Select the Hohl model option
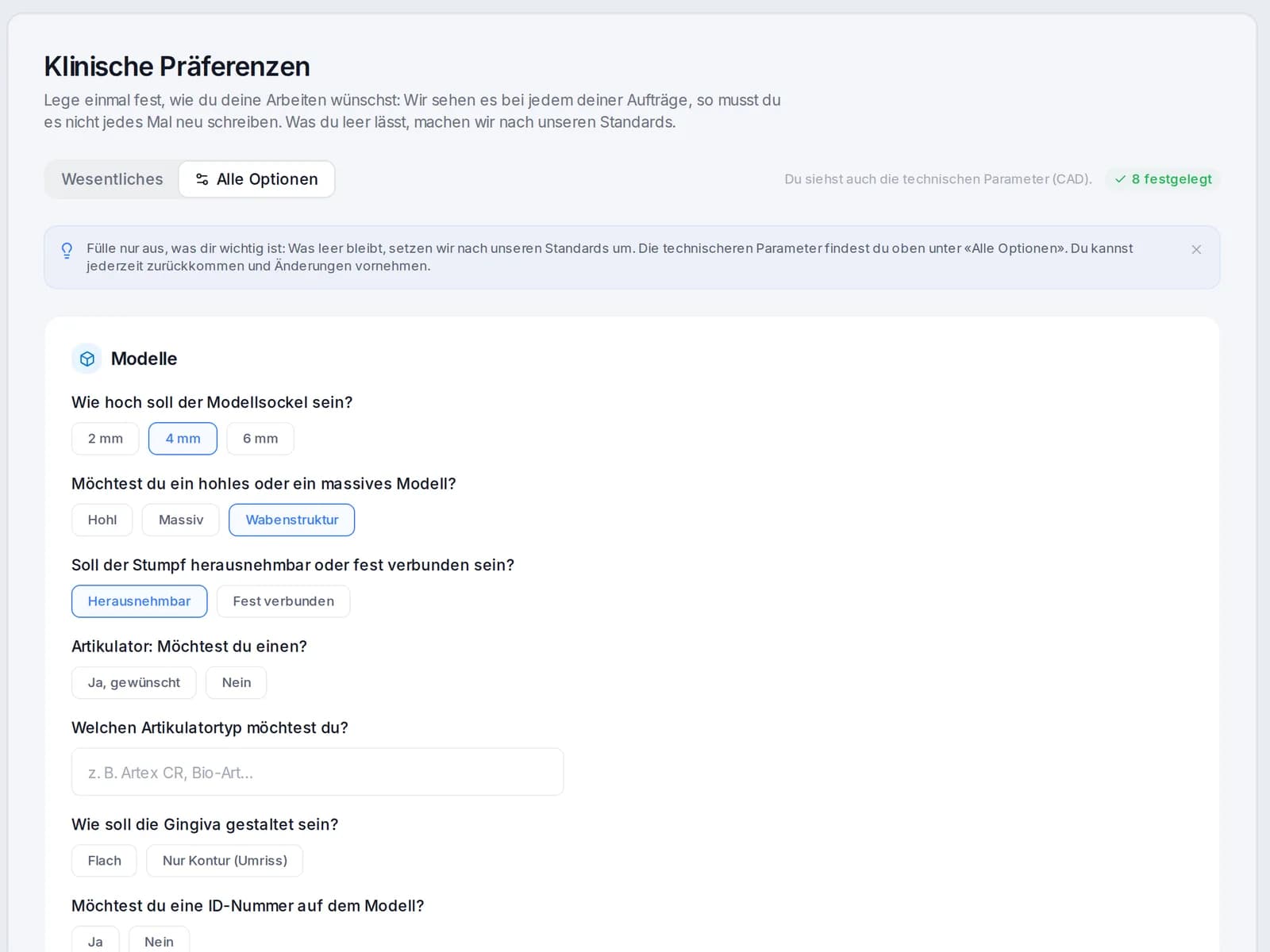 pos(102,520)
